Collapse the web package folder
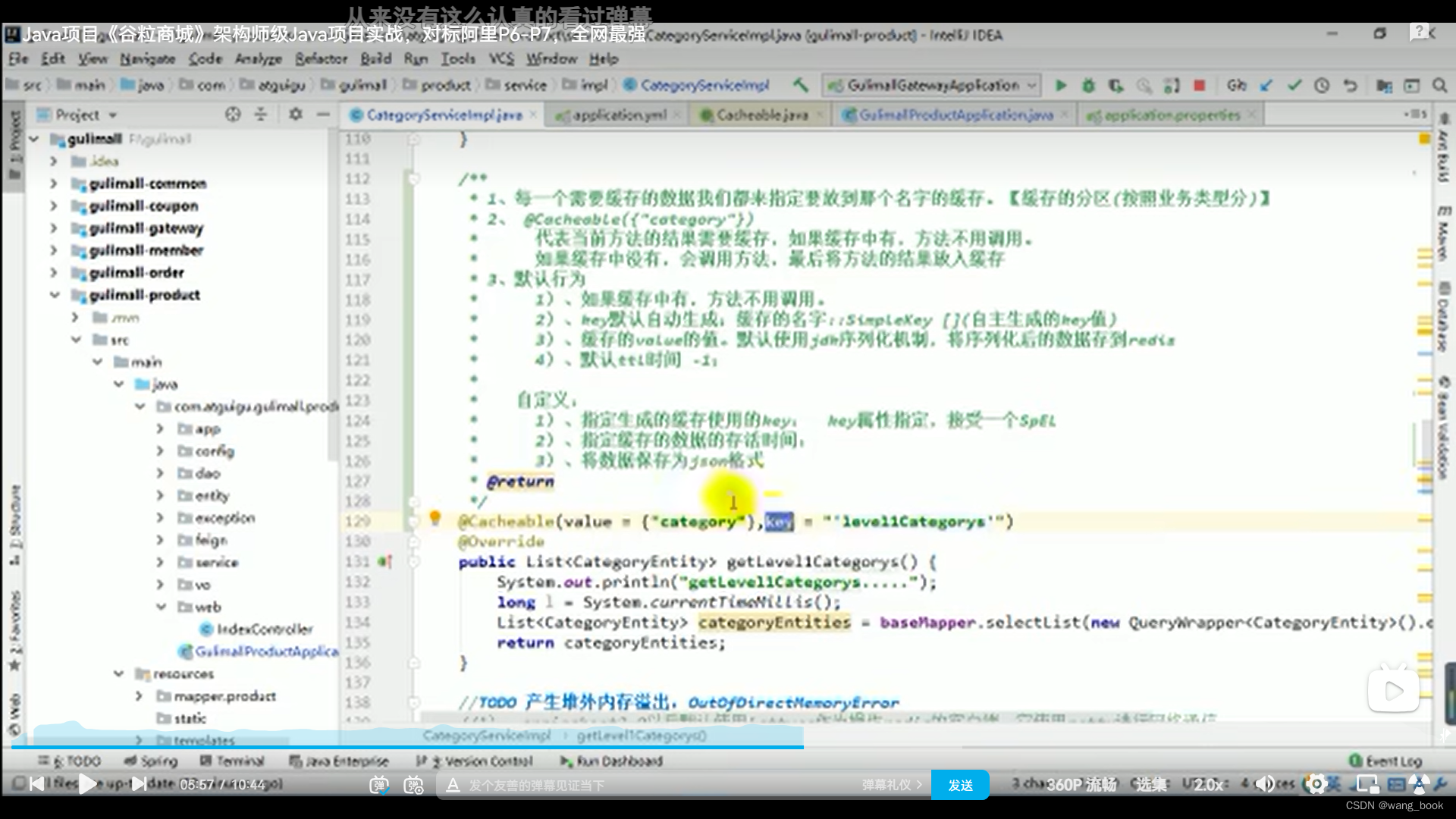The width and height of the screenshot is (1456, 819). [161, 607]
